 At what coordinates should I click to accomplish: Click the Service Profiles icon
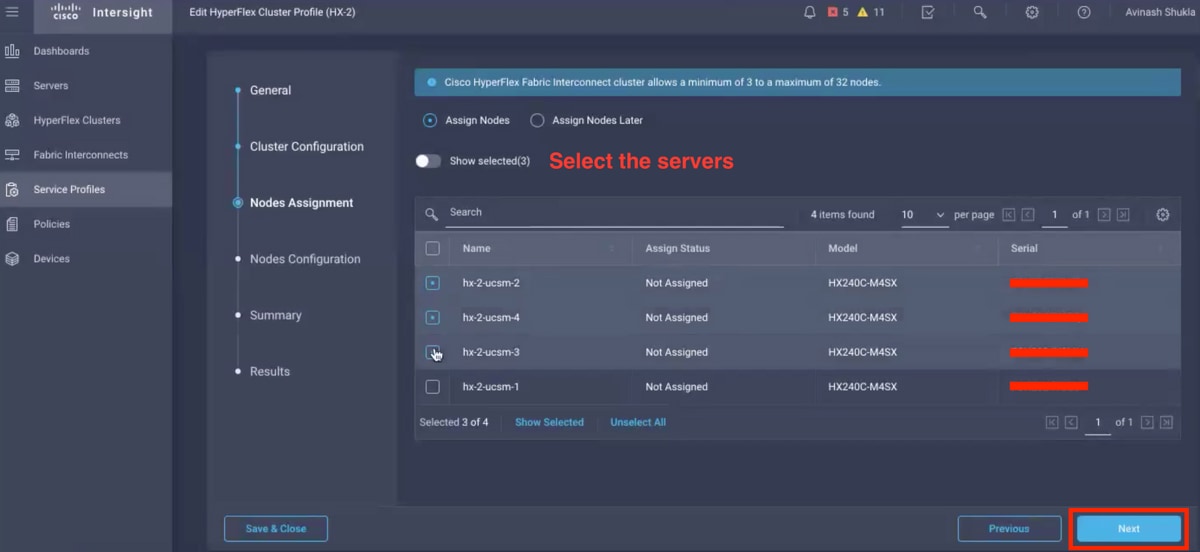point(13,189)
